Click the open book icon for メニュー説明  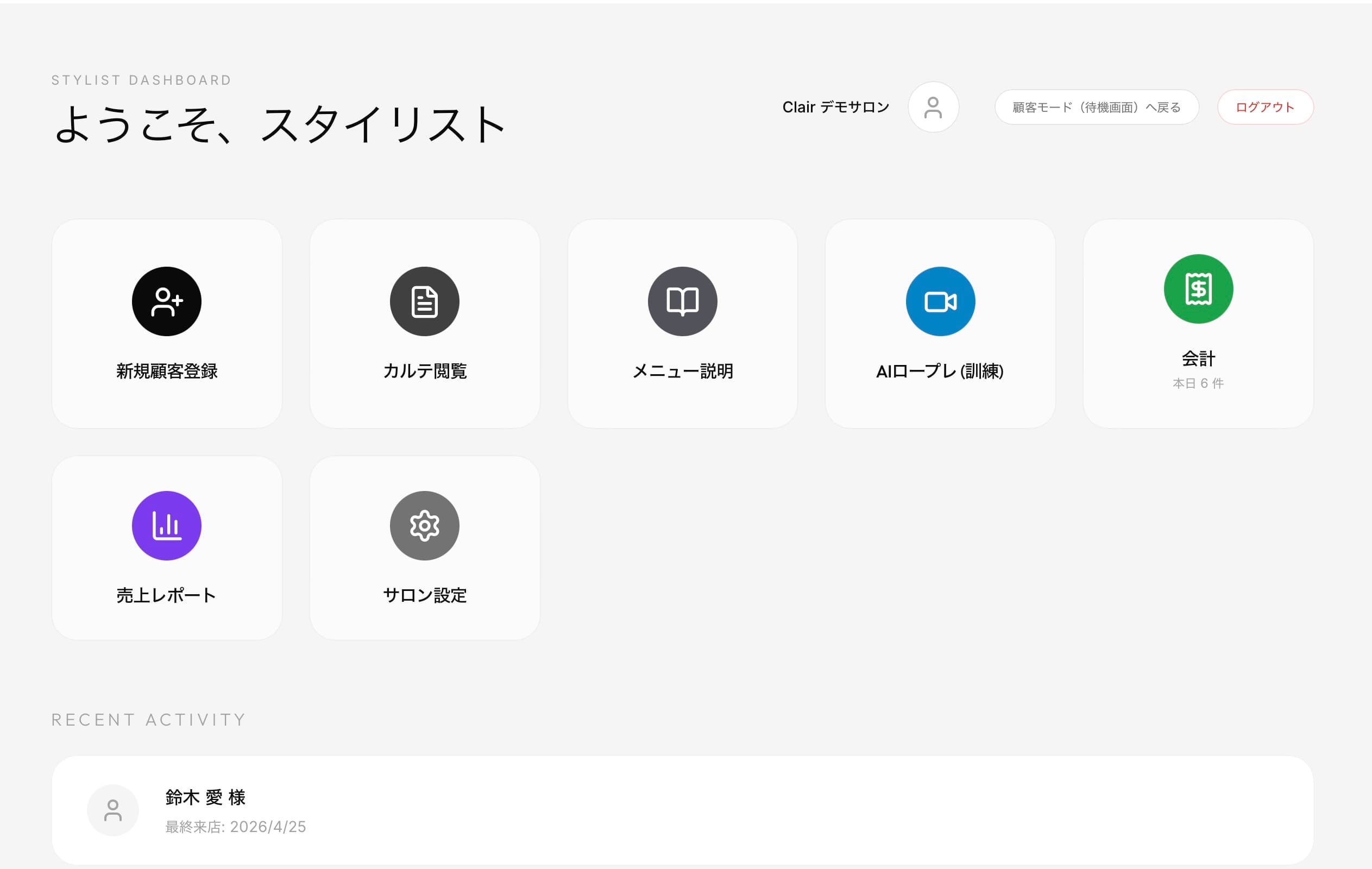683,301
